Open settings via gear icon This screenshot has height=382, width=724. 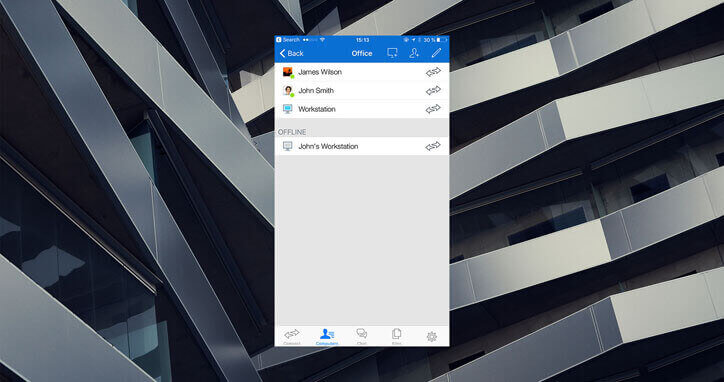[432, 337]
